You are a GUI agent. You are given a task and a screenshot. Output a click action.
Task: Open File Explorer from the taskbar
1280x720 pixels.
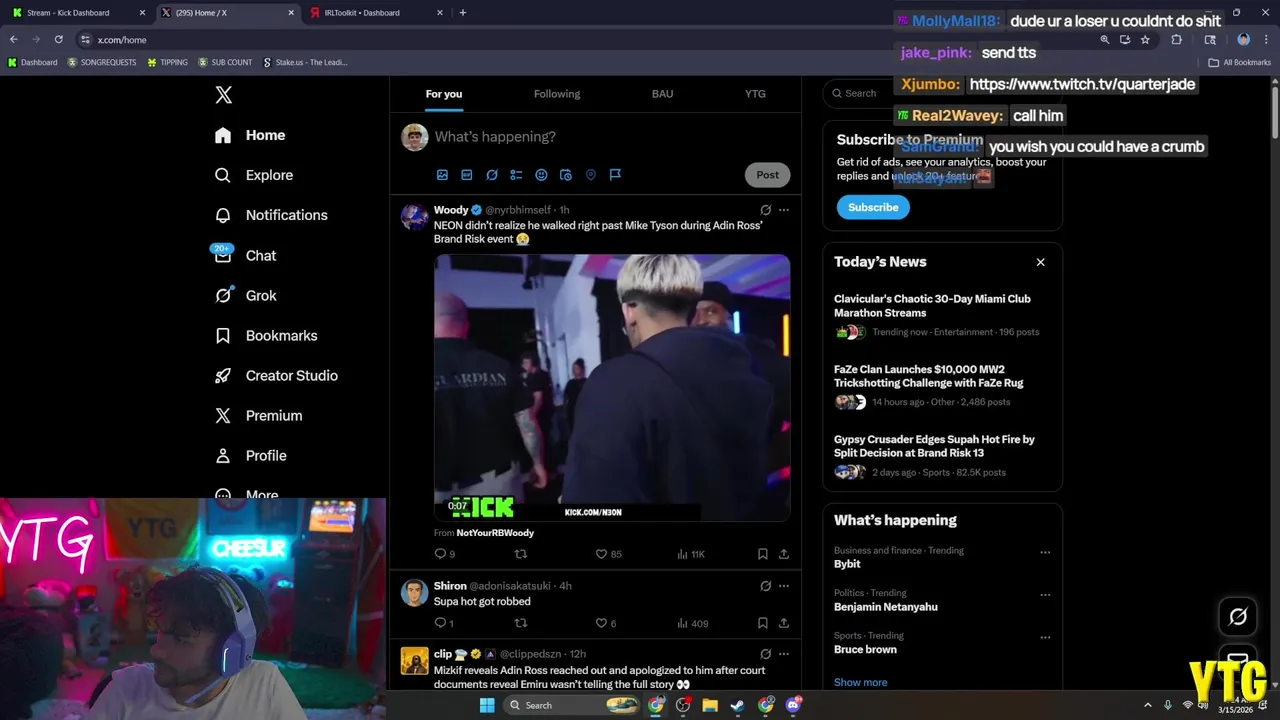(x=710, y=705)
